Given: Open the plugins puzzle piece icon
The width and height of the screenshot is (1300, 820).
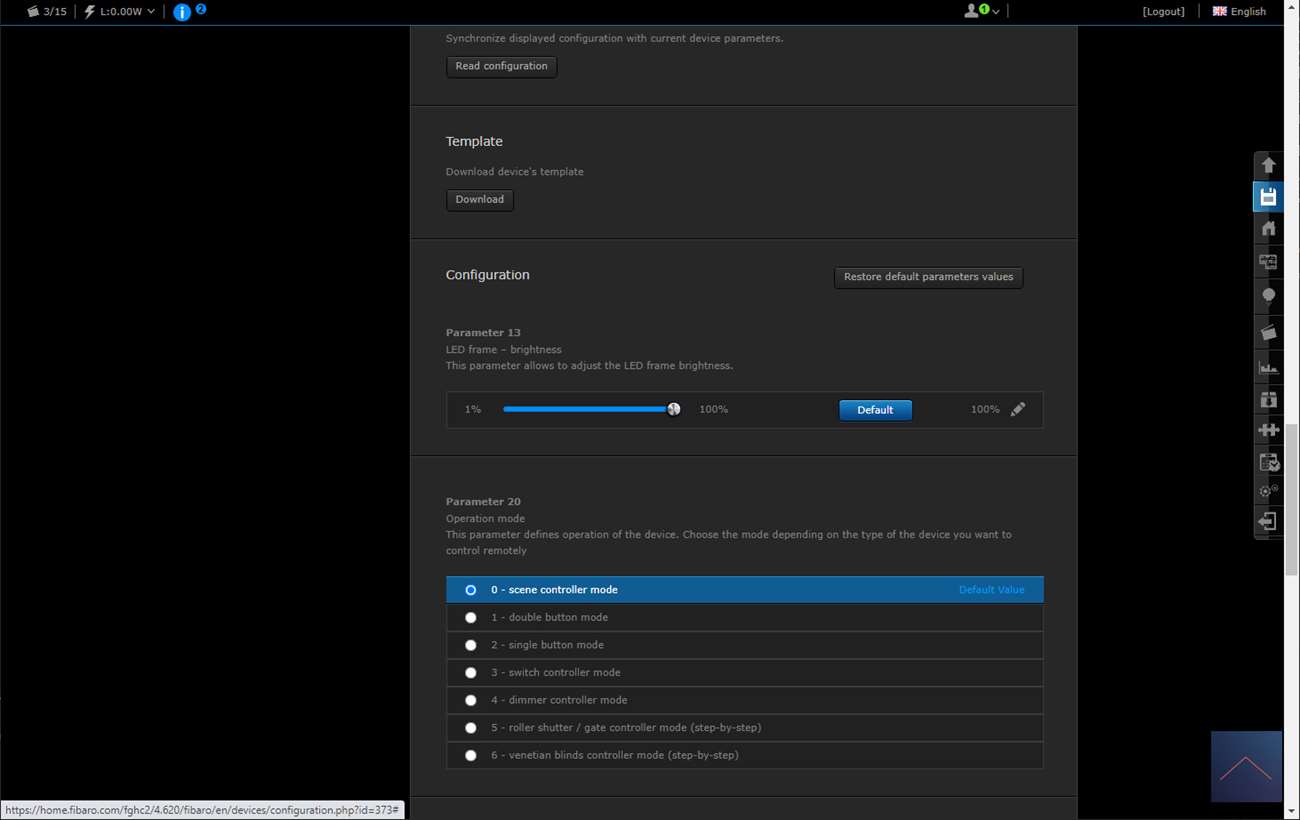Looking at the screenshot, I should tap(1268, 430).
